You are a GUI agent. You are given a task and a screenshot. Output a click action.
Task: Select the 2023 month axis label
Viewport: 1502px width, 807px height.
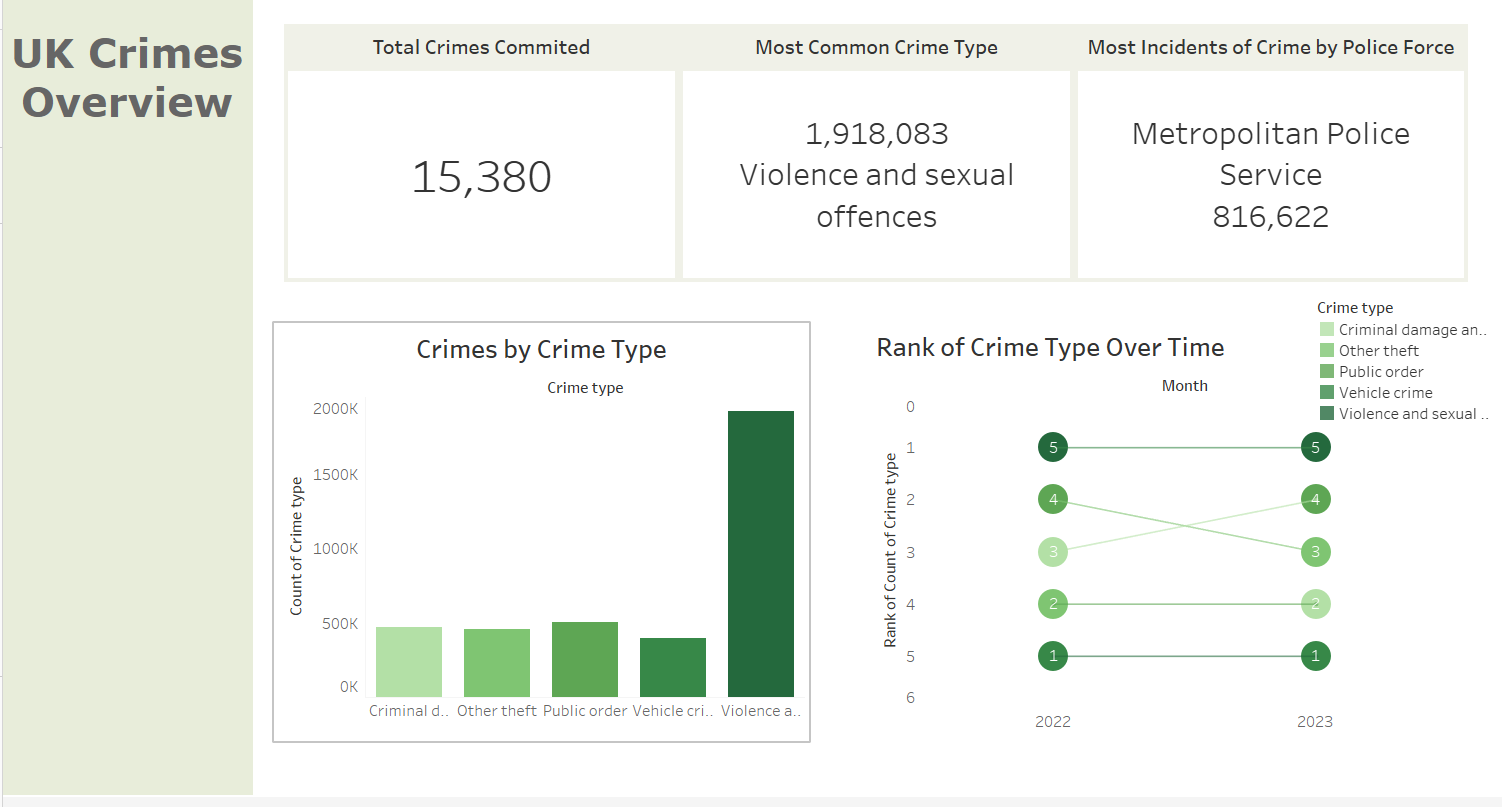[x=1315, y=722]
